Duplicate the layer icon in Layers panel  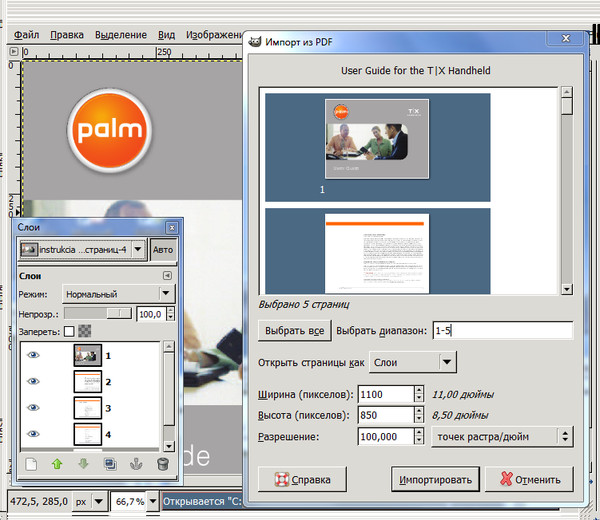[x=110, y=464]
